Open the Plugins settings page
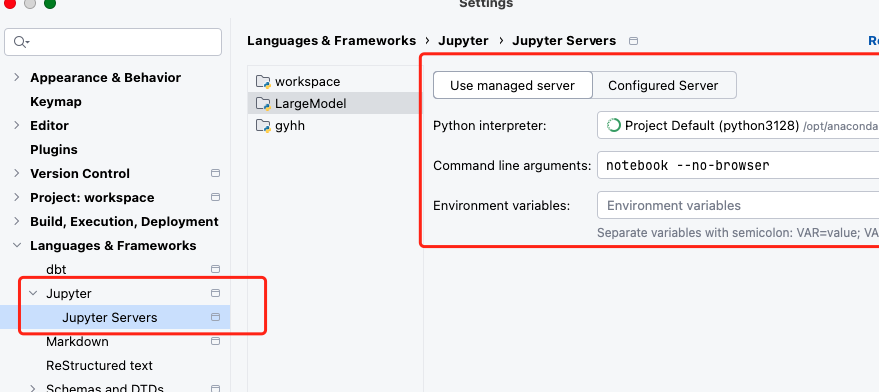The image size is (879, 392). 54,150
